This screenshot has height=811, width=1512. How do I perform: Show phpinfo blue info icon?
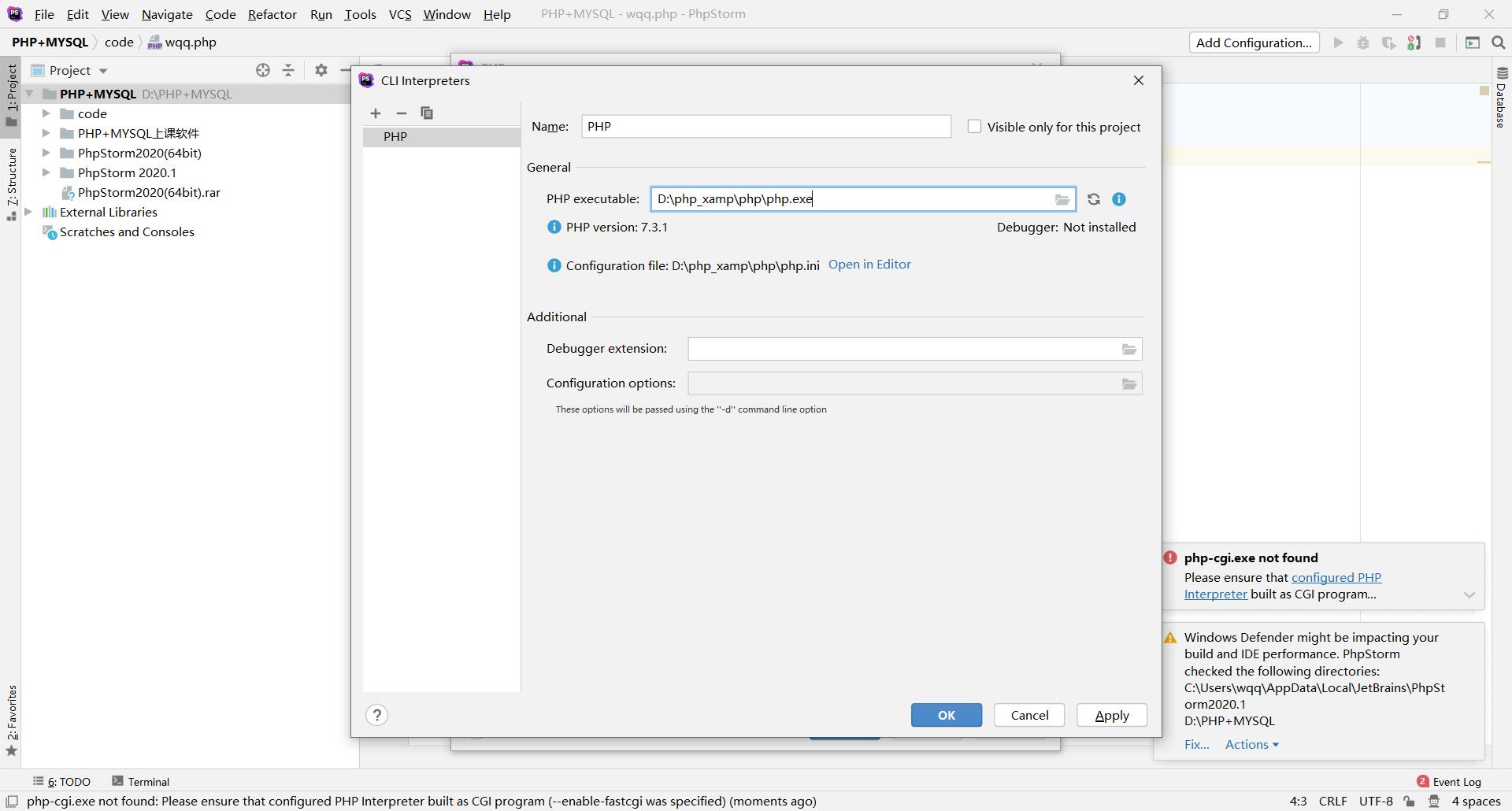tap(1119, 199)
